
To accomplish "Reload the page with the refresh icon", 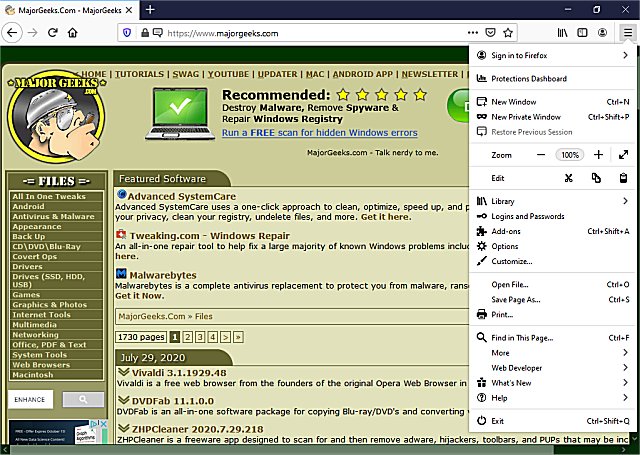I will pos(52,33).
